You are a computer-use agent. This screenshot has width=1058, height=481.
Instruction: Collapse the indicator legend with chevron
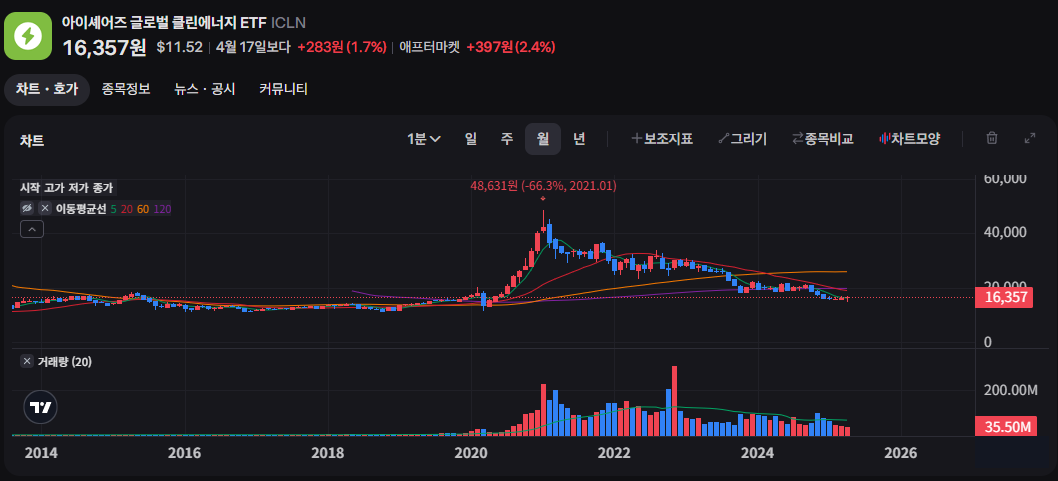click(x=32, y=229)
